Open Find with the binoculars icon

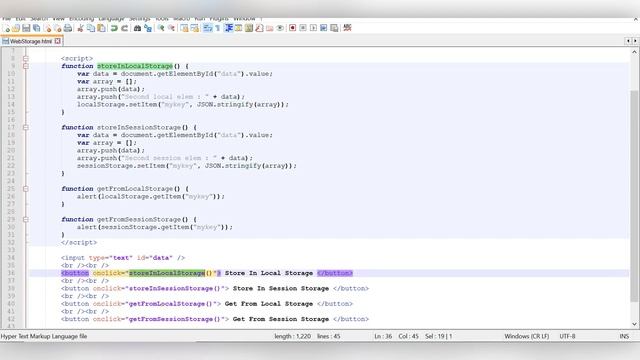point(138,28)
